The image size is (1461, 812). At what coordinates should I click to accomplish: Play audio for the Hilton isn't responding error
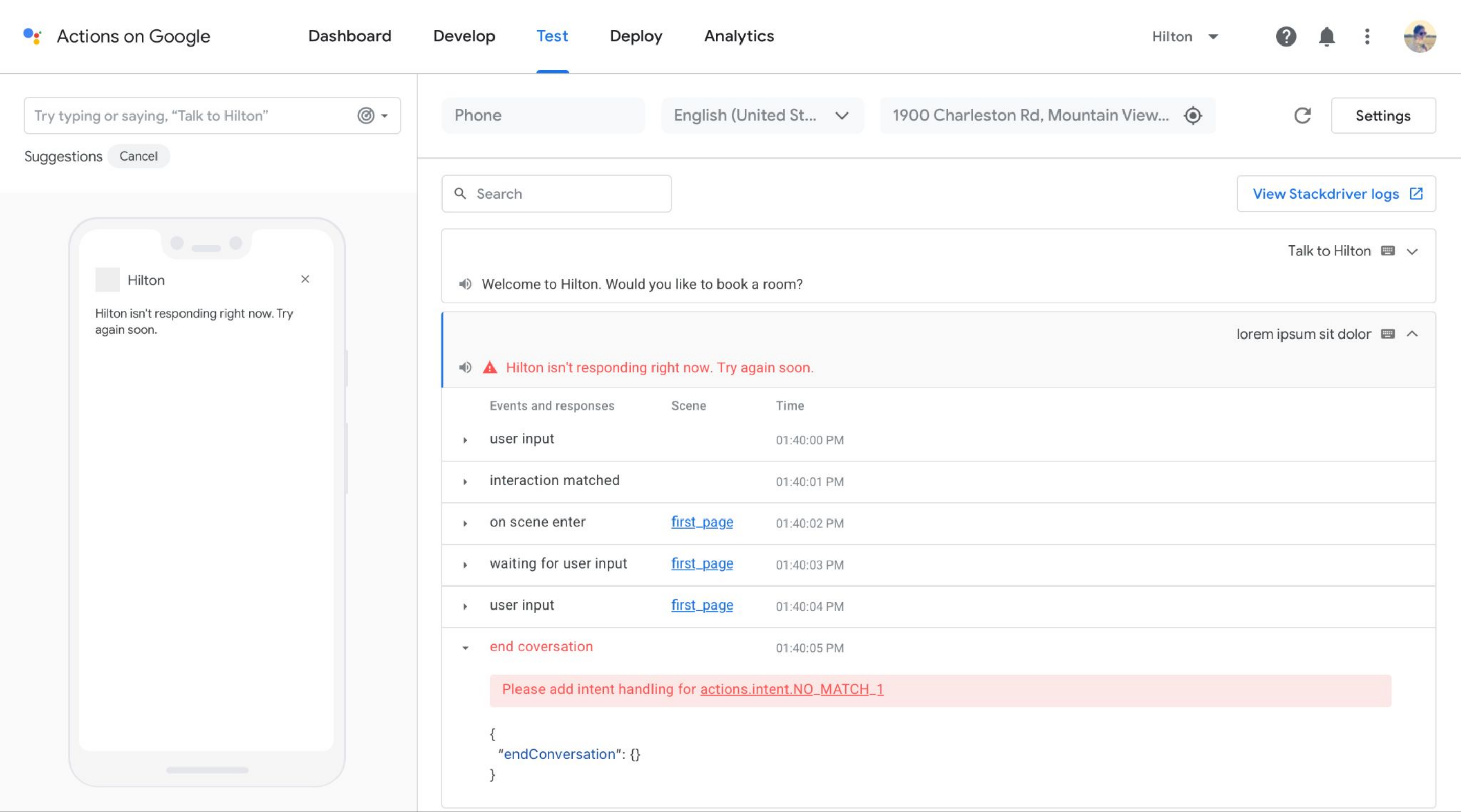pyautogui.click(x=465, y=368)
